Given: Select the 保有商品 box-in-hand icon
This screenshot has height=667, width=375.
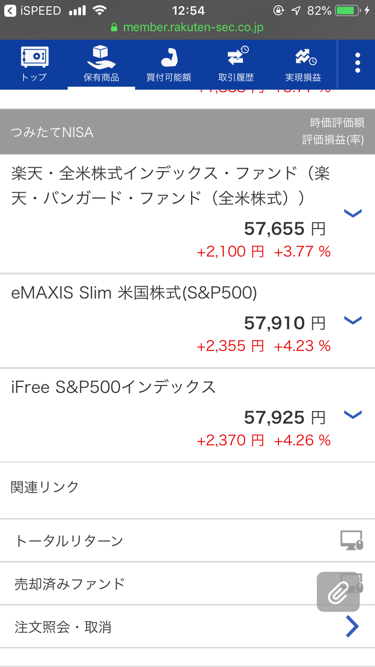Looking at the screenshot, I should pyautogui.click(x=101, y=57).
